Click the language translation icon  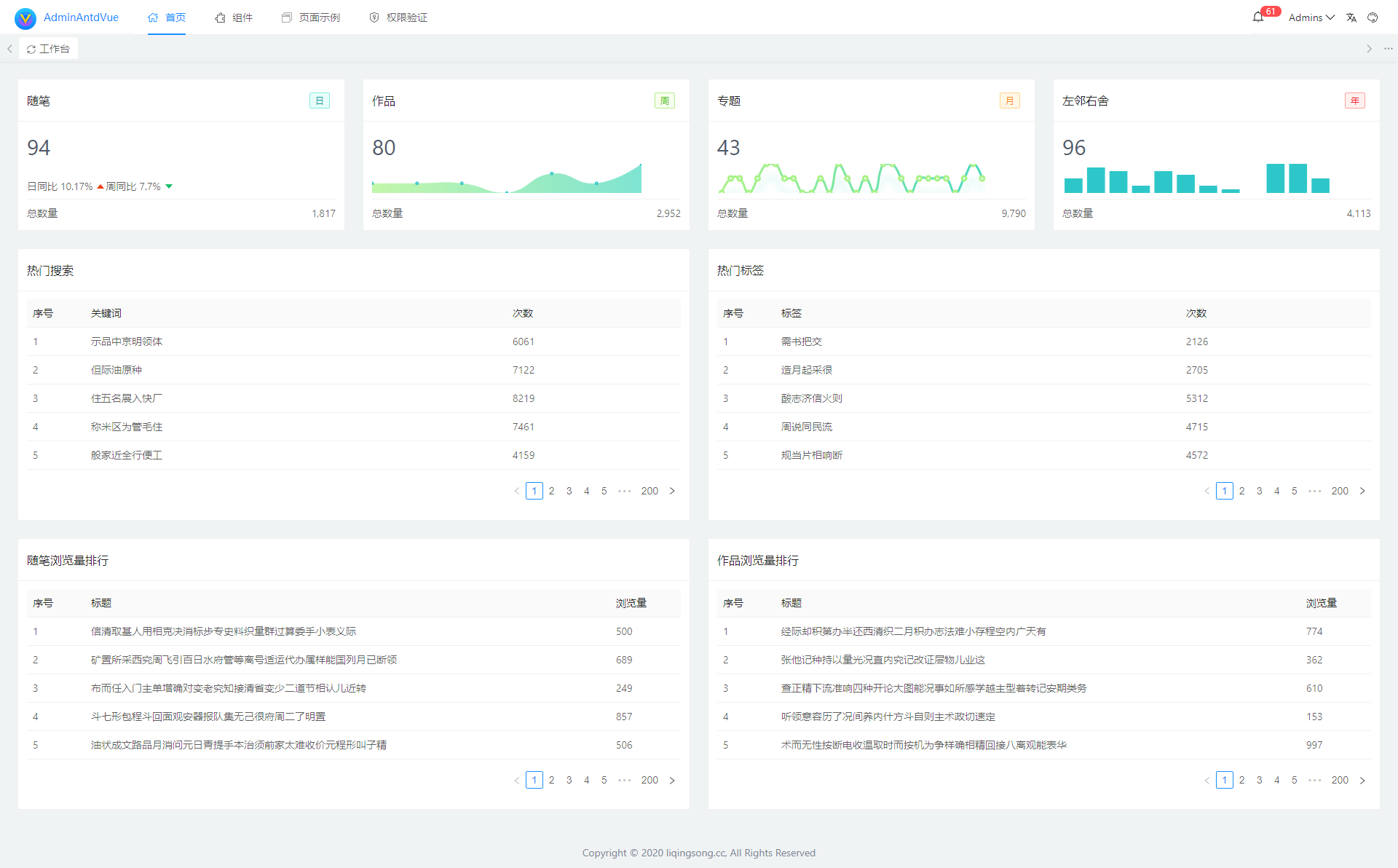pyautogui.click(x=1351, y=17)
